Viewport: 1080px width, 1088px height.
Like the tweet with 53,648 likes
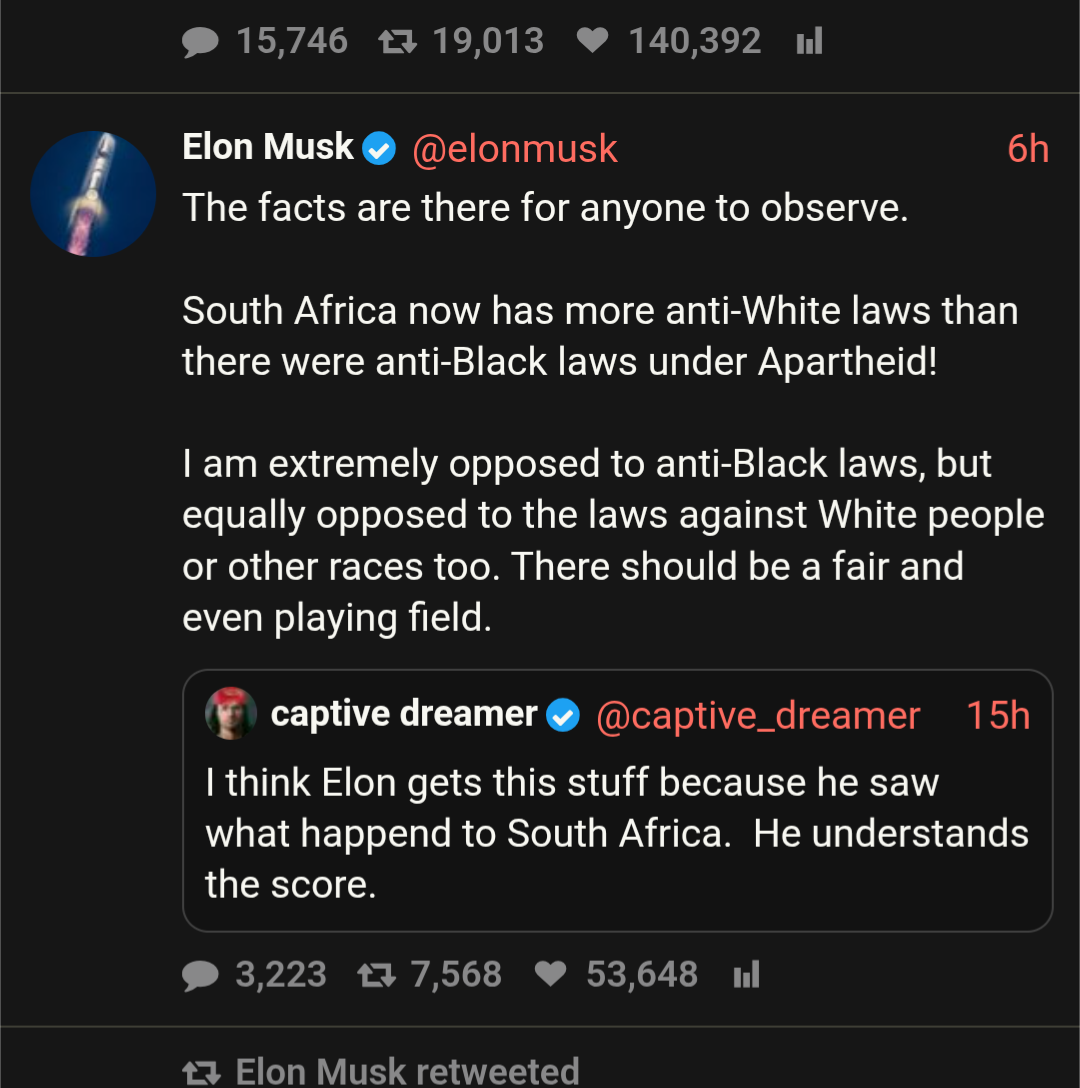click(x=551, y=974)
